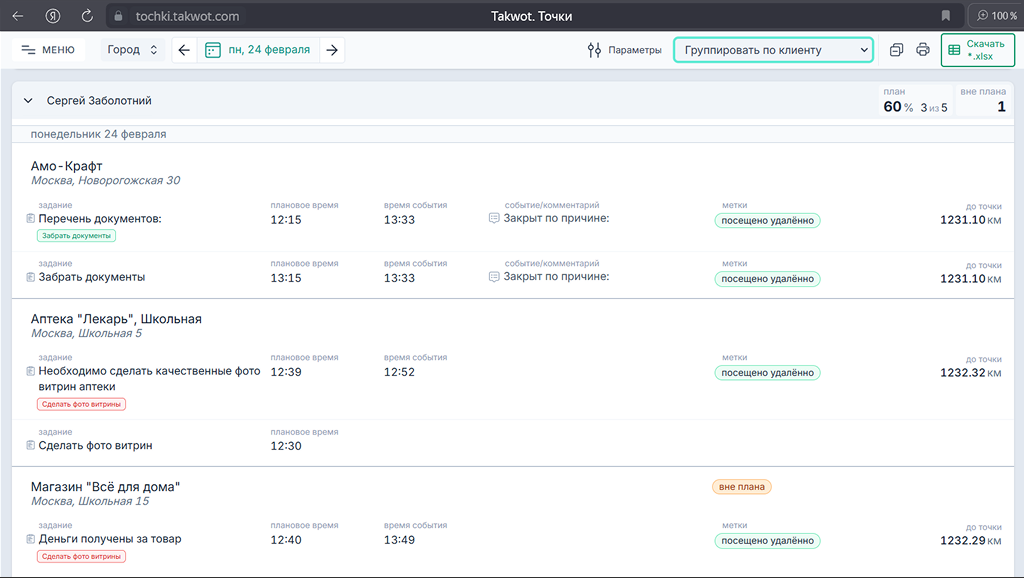This screenshot has height=579, width=1025.
Task: Collapse the Сергей Заболотний section
Action: point(28,101)
